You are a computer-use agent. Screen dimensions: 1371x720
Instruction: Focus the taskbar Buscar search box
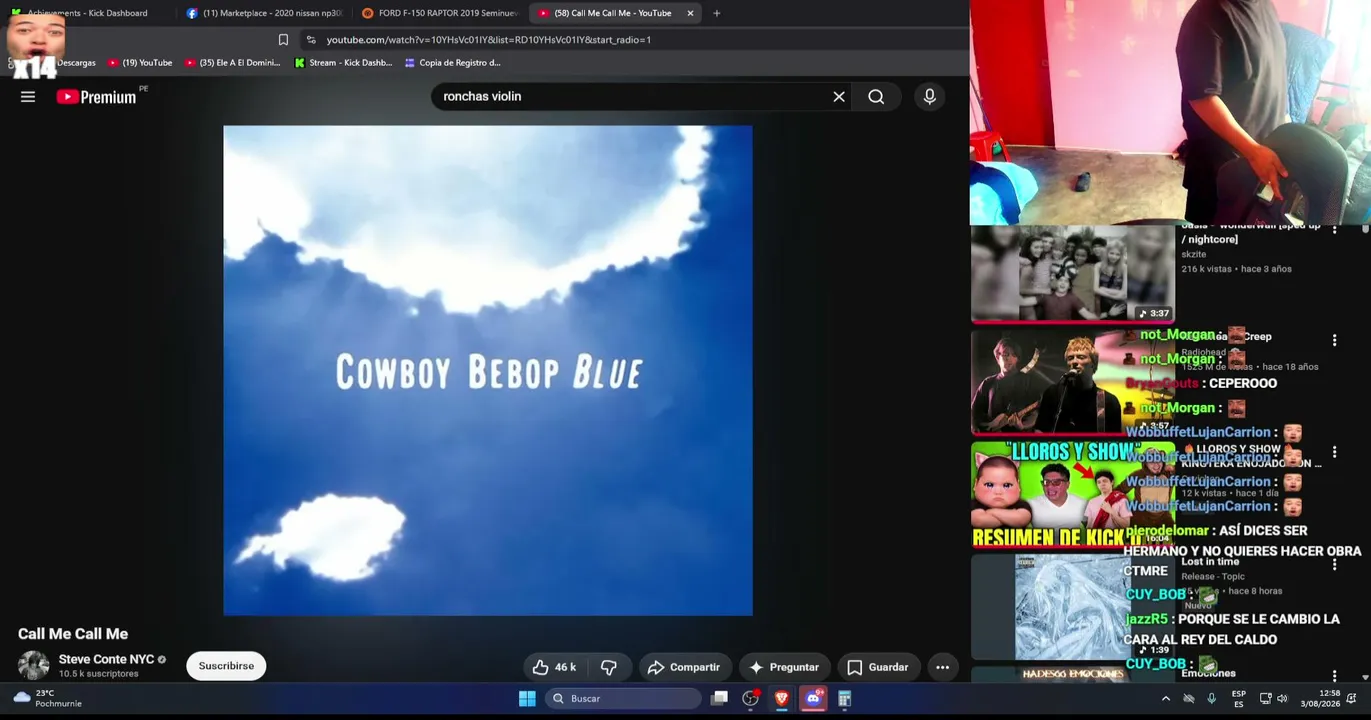pos(625,699)
